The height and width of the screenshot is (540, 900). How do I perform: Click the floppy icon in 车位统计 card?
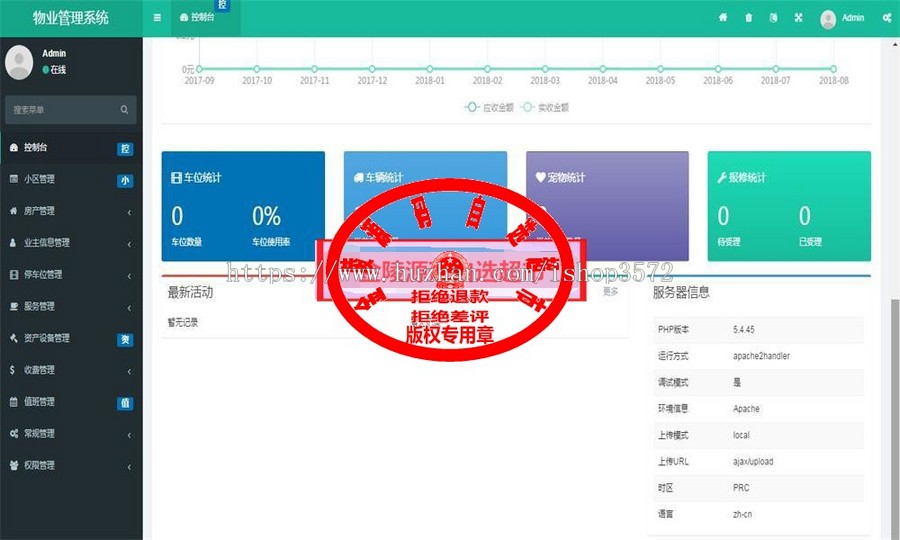pyautogui.click(x=176, y=178)
